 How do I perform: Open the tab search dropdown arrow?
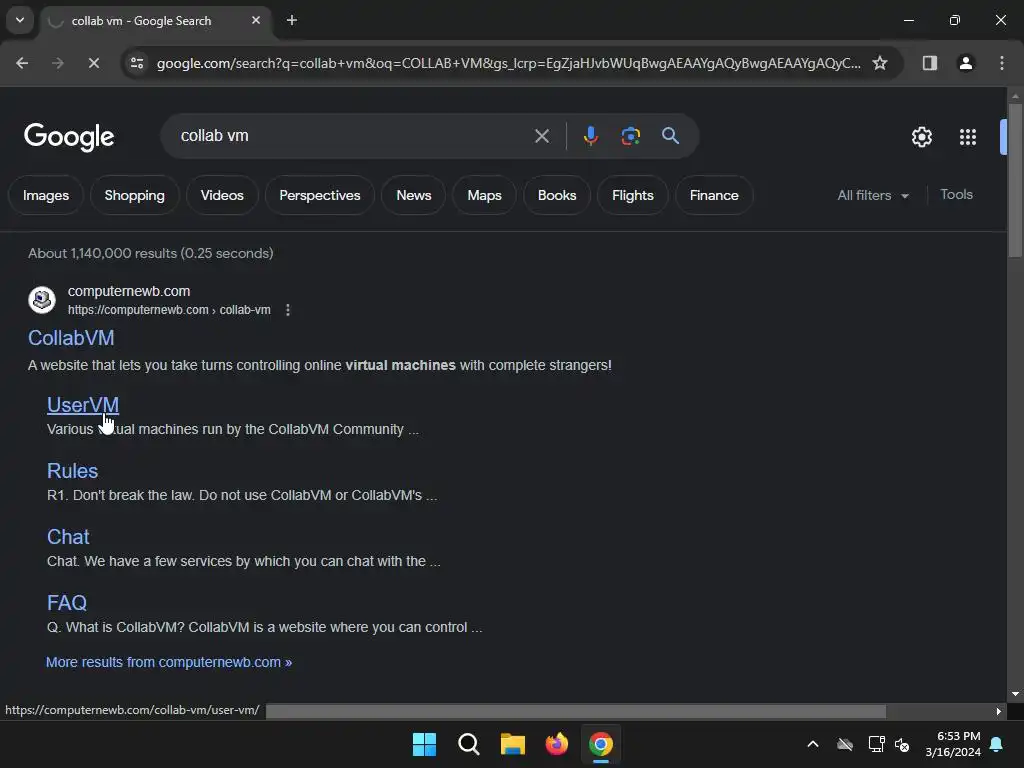click(x=20, y=20)
